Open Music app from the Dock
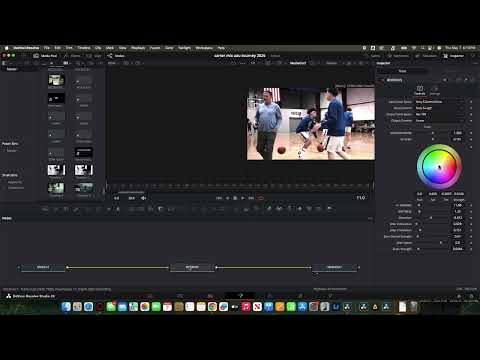The height and width of the screenshot is (360, 480). (246, 306)
